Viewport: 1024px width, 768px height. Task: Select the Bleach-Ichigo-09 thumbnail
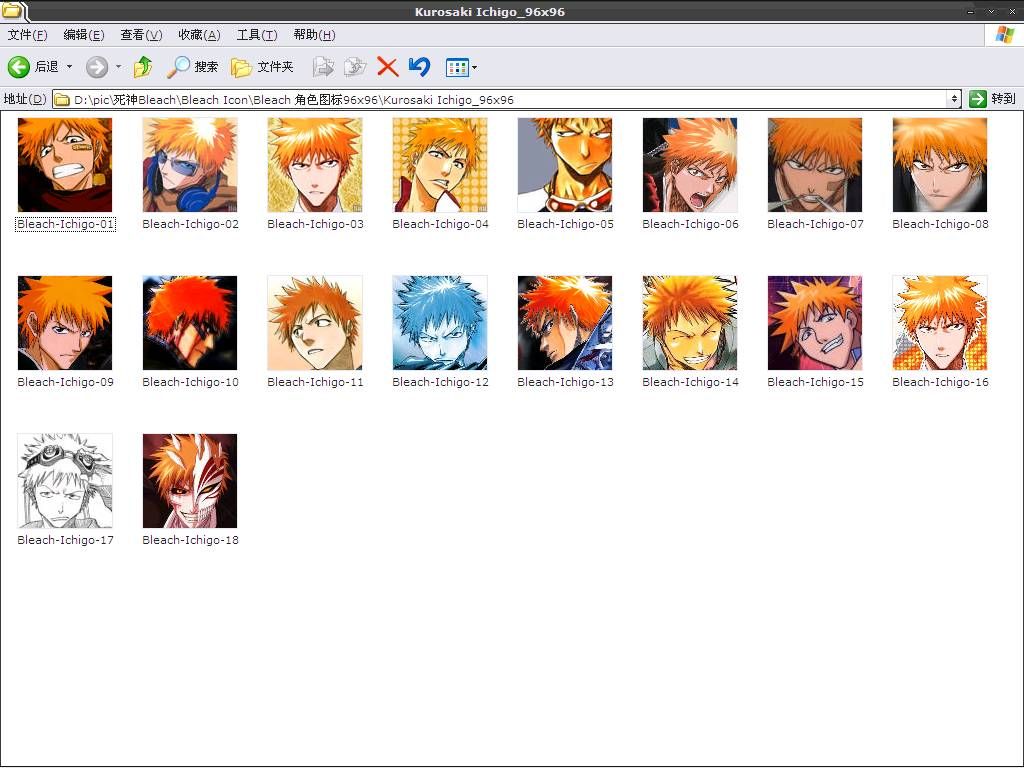[x=65, y=323]
